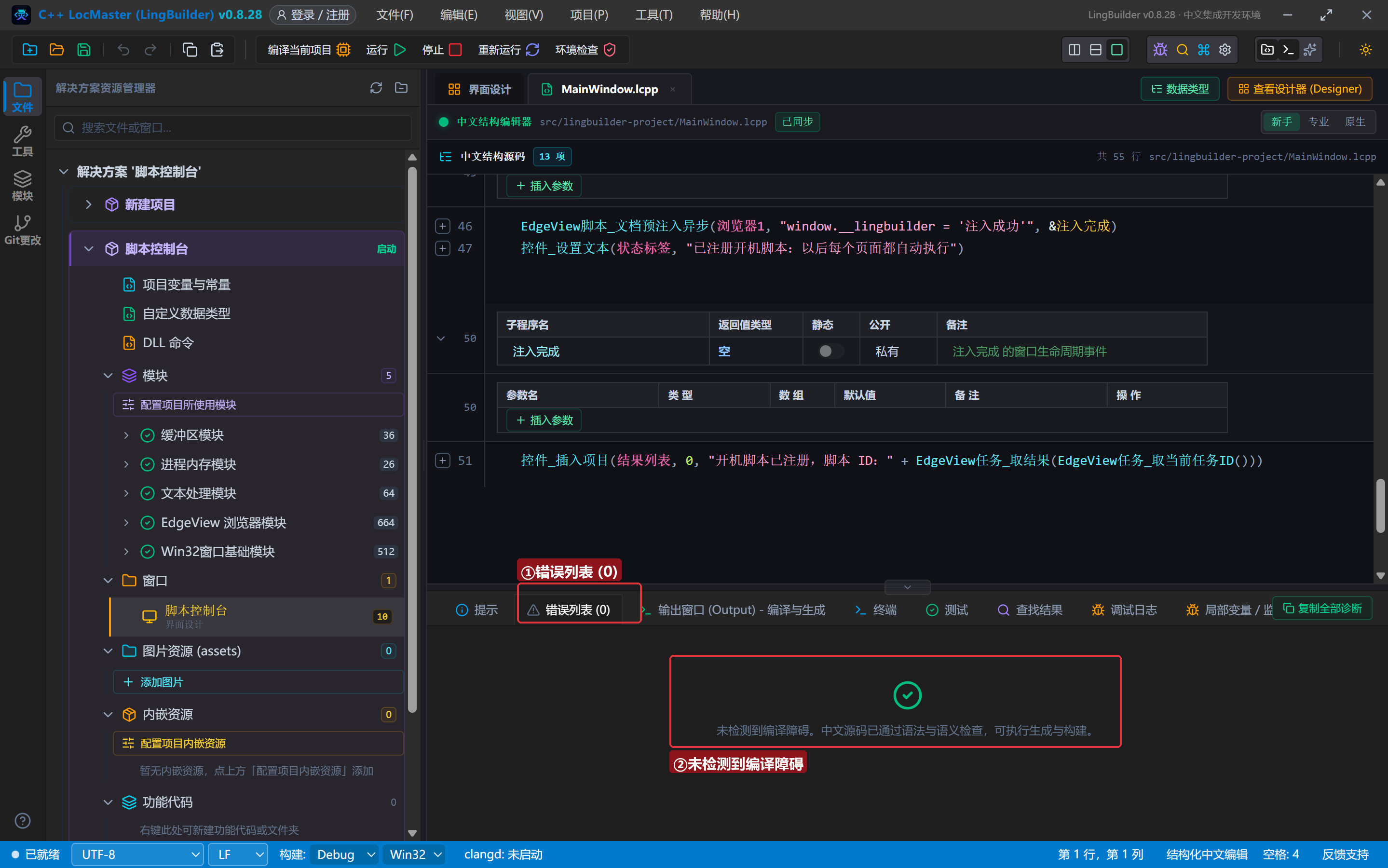Viewport: 1388px width, 868px height.
Task: Click the settings gear icon in top toolbar
Action: click(1225, 50)
